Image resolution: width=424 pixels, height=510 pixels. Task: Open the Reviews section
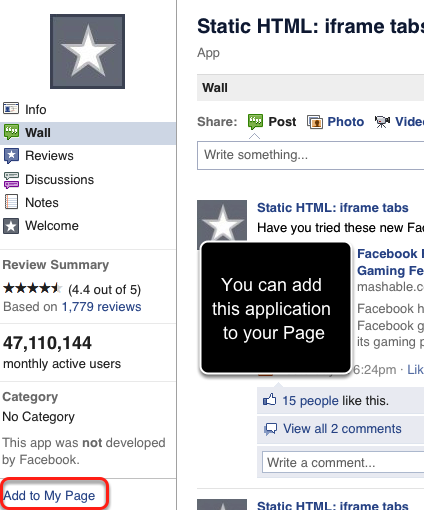[49, 156]
